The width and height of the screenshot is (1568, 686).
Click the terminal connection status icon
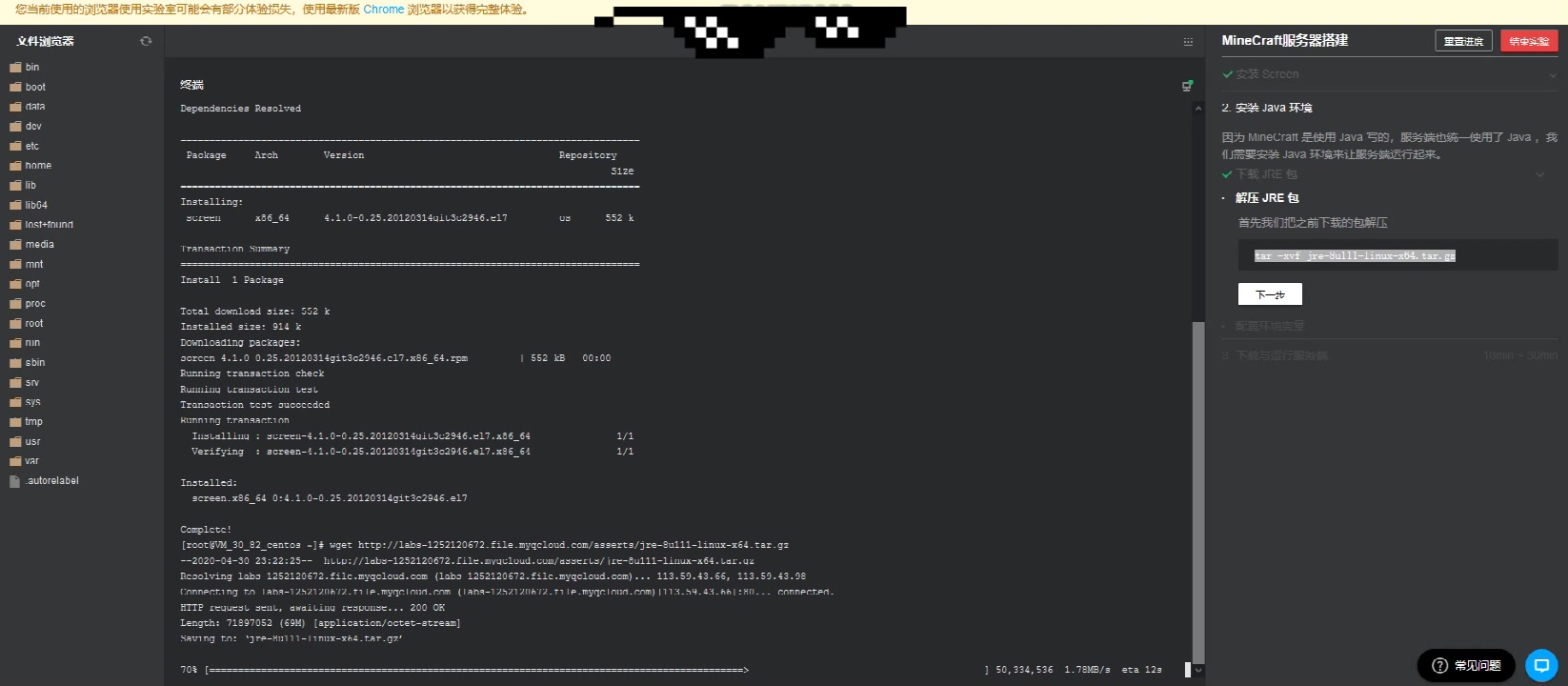click(1188, 86)
